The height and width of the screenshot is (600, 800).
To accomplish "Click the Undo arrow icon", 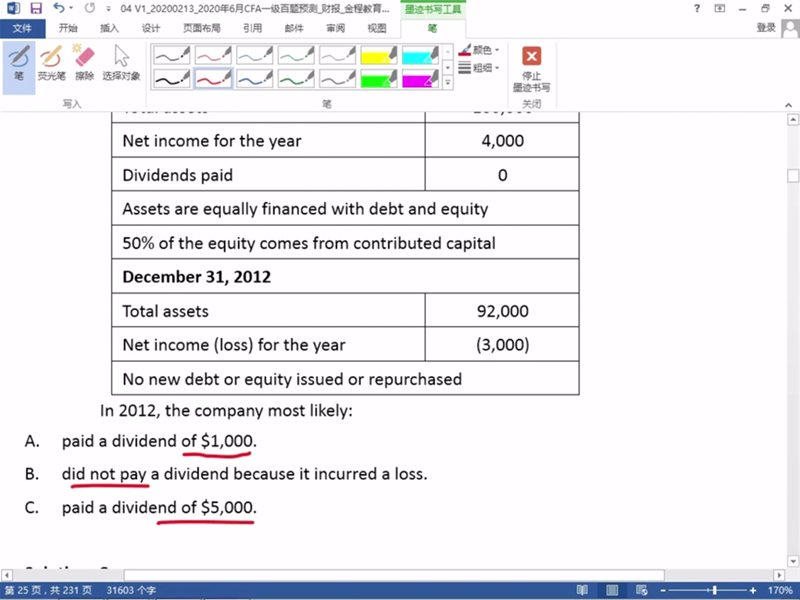I will click(x=58, y=8).
